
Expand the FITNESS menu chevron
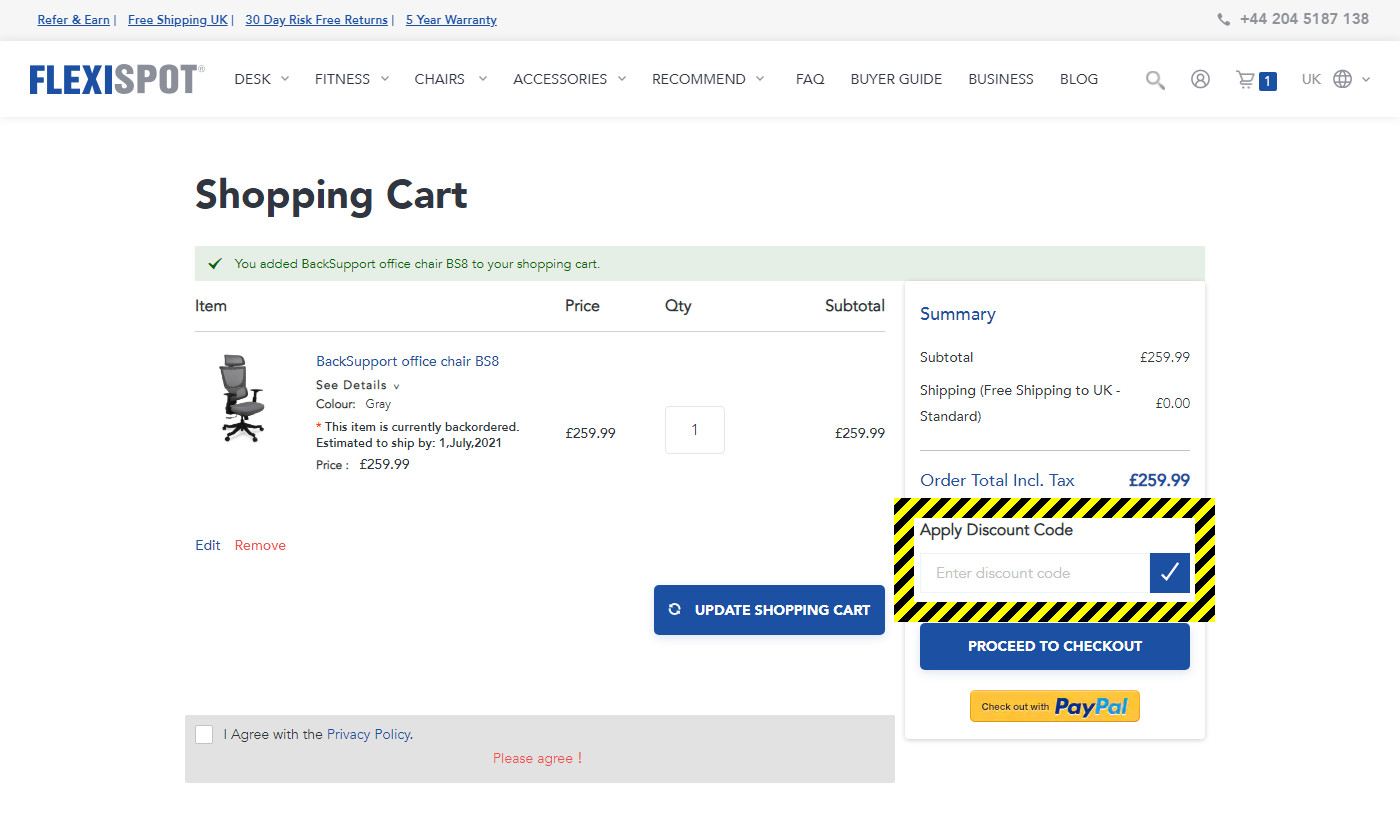(384, 79)
